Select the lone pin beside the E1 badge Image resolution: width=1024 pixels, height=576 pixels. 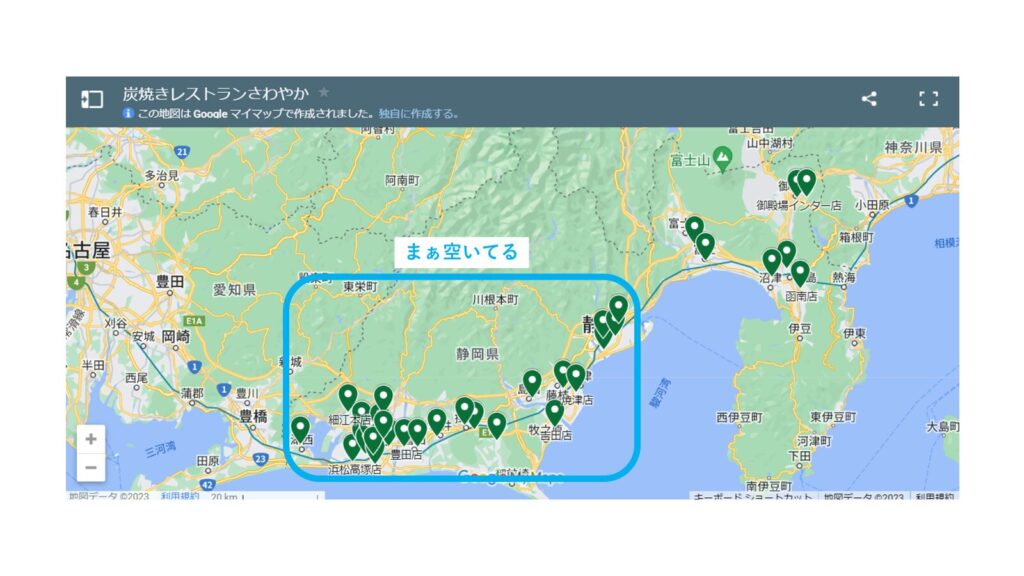pyautogui.click(x=497, y=425)
